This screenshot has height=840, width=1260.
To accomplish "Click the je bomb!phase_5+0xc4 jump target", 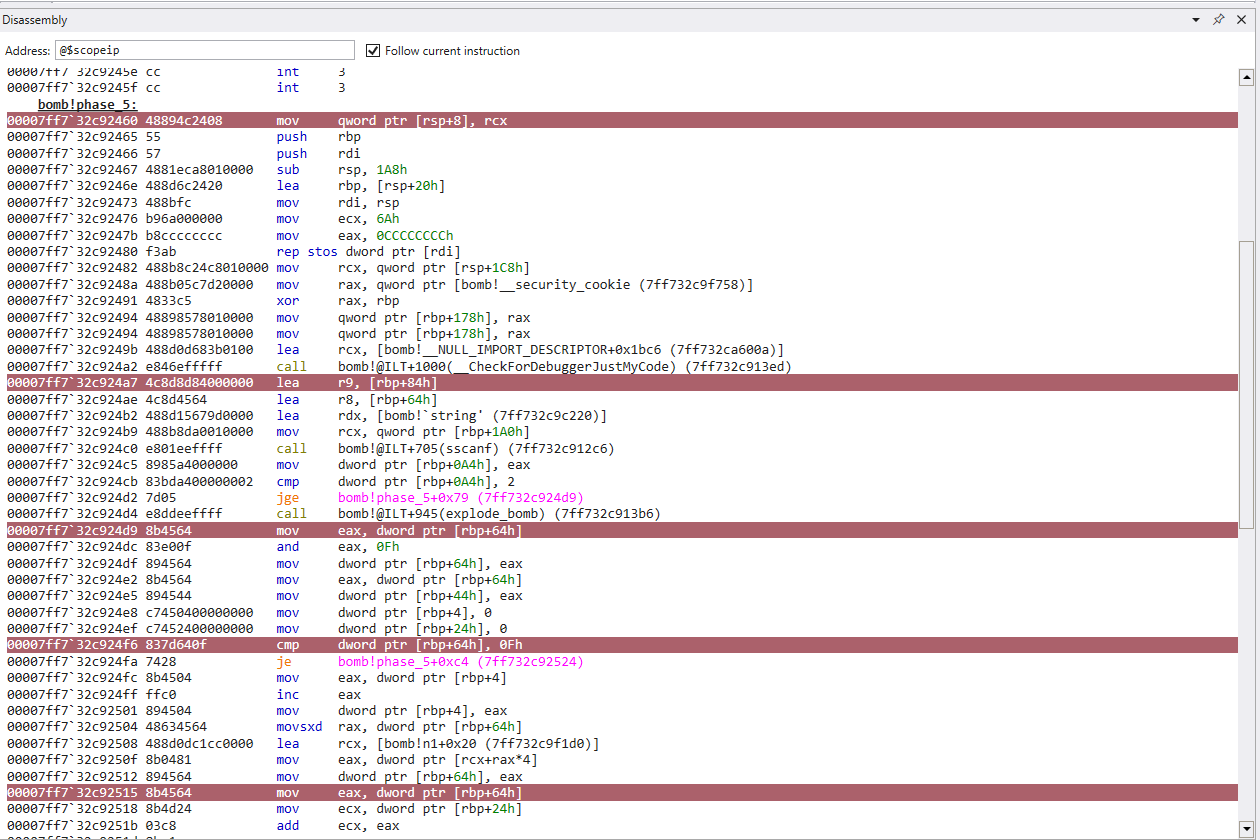I will click(460, 662).
